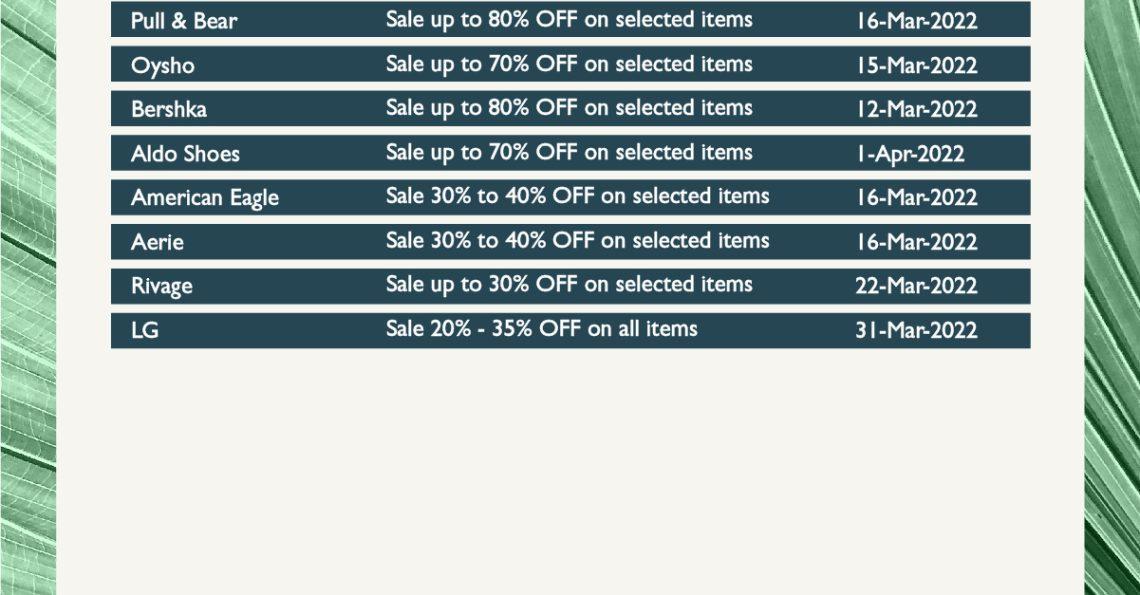The width and height of the screenshot is (1140, 595).
Task: Click the Oysho brand name
Action: 163,65
